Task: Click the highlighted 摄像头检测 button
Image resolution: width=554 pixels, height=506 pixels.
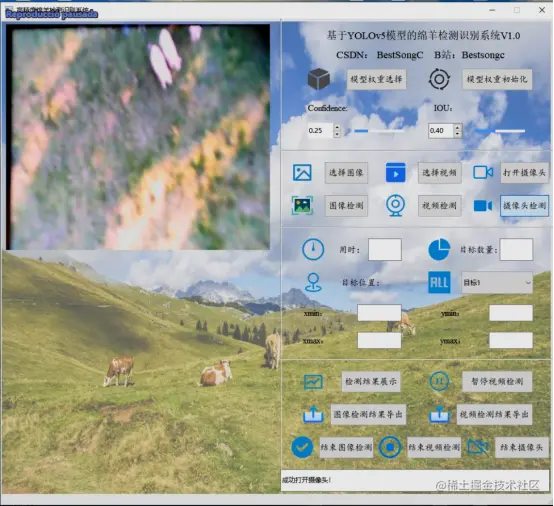Action: tap(524, 206)
